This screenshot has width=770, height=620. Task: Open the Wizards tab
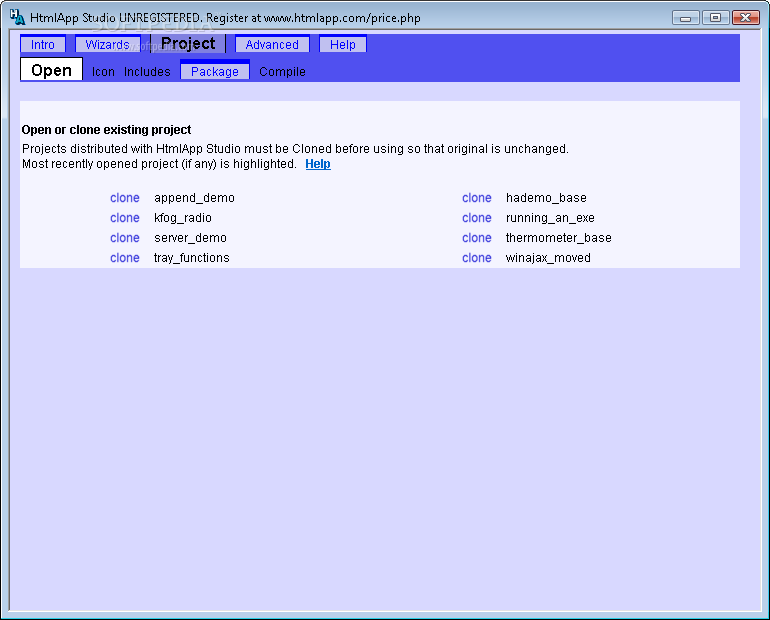point(108,45)
